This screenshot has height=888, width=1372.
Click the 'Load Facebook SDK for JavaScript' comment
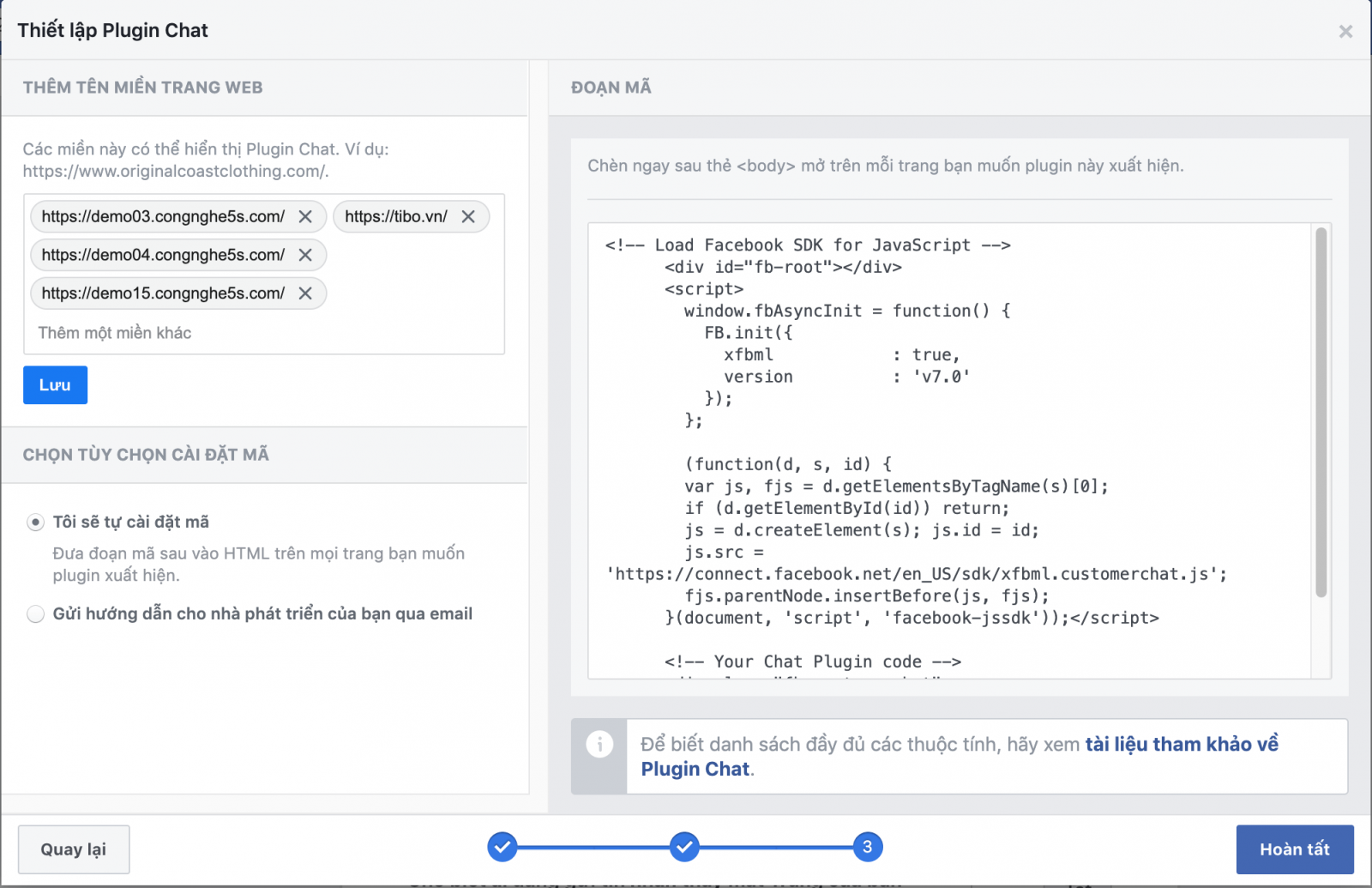(x=808, y=245)
